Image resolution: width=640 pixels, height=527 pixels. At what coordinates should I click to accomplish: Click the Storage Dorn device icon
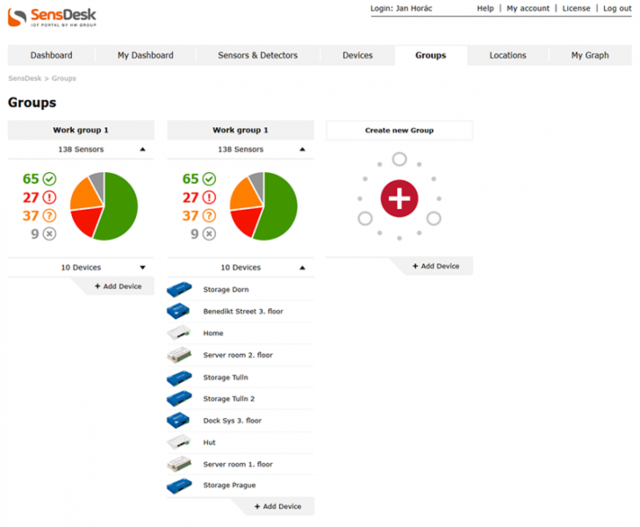click(x=180, y=290)
